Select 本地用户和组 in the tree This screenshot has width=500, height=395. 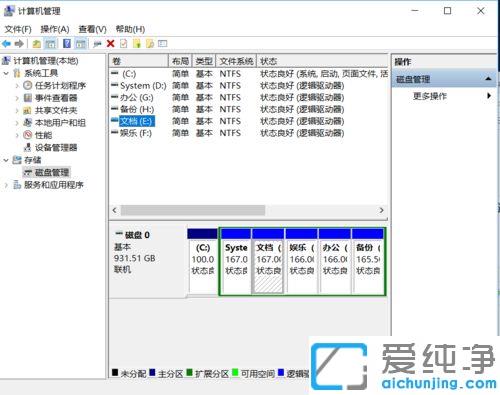(60, 123)
